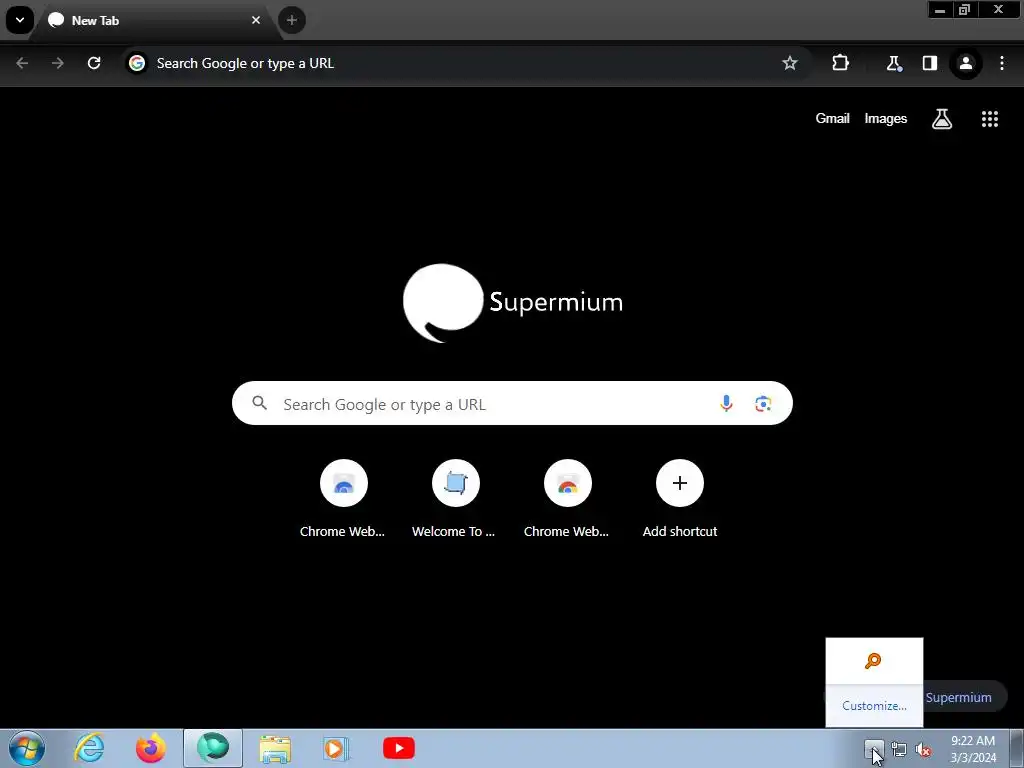
Task: Click the magnifier icon in search box
Action: [x=259, y=404]
